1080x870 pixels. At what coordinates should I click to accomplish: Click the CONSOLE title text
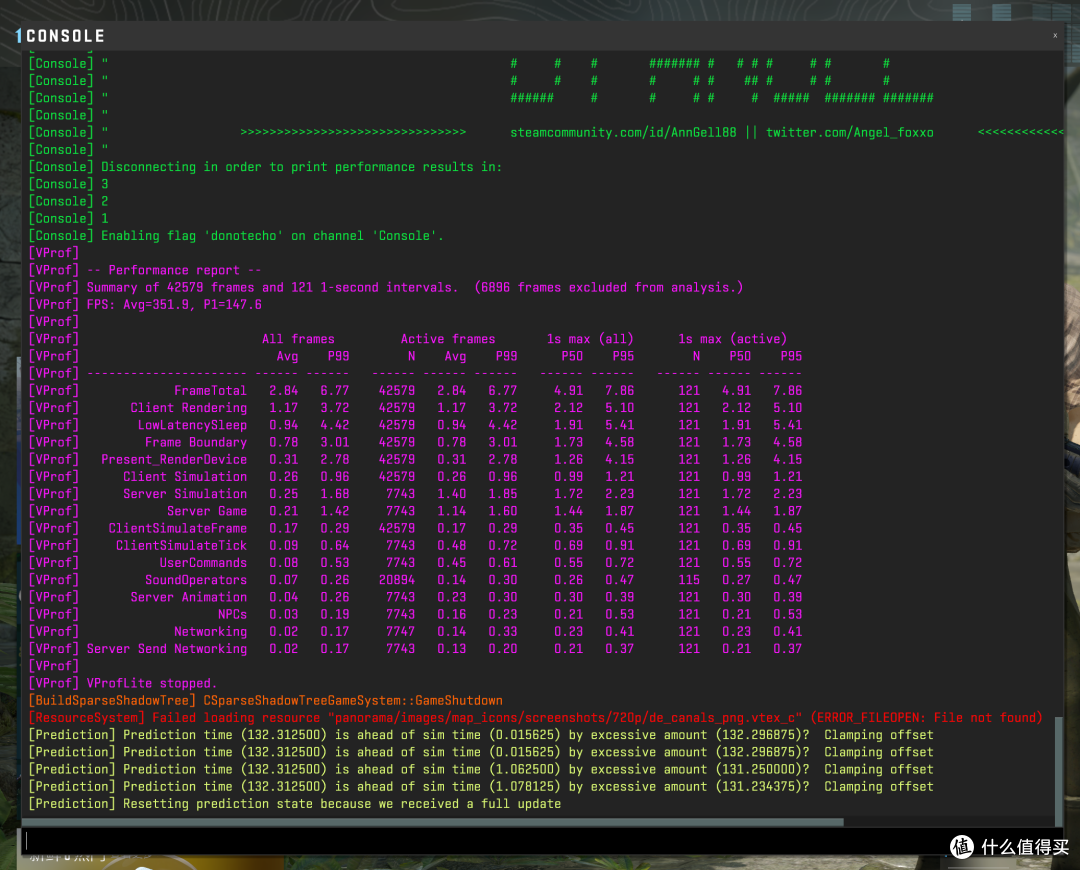(65, 36)
